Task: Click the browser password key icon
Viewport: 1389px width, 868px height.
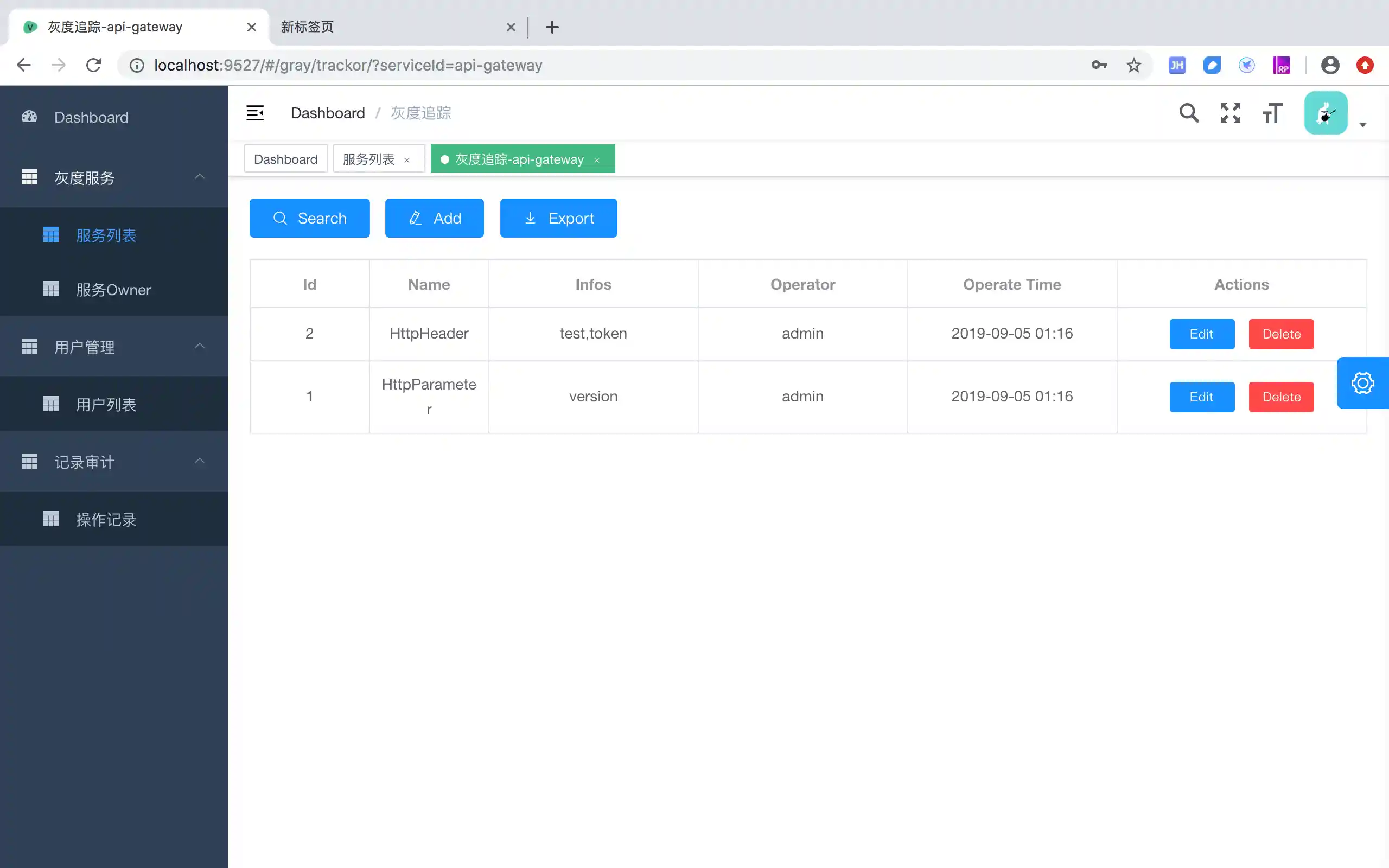Action: [x=1099, y=65]
